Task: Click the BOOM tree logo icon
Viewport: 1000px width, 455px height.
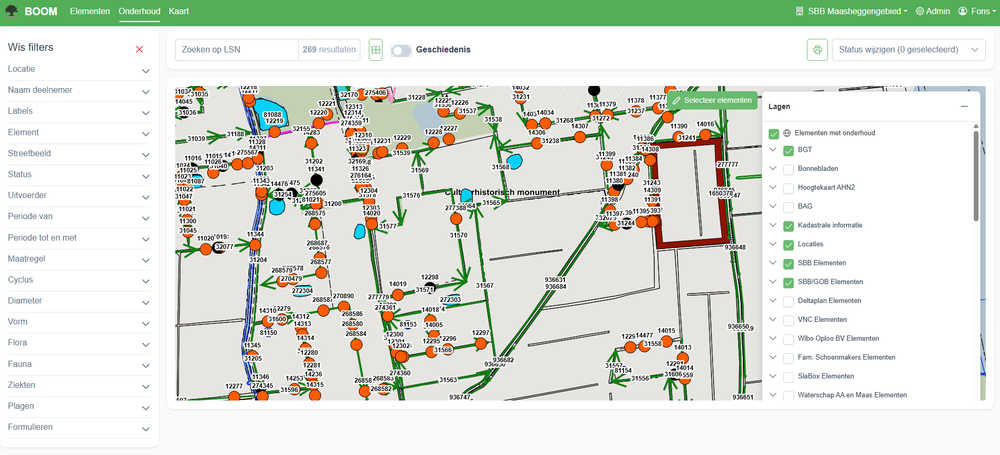Action: (12, 11)
